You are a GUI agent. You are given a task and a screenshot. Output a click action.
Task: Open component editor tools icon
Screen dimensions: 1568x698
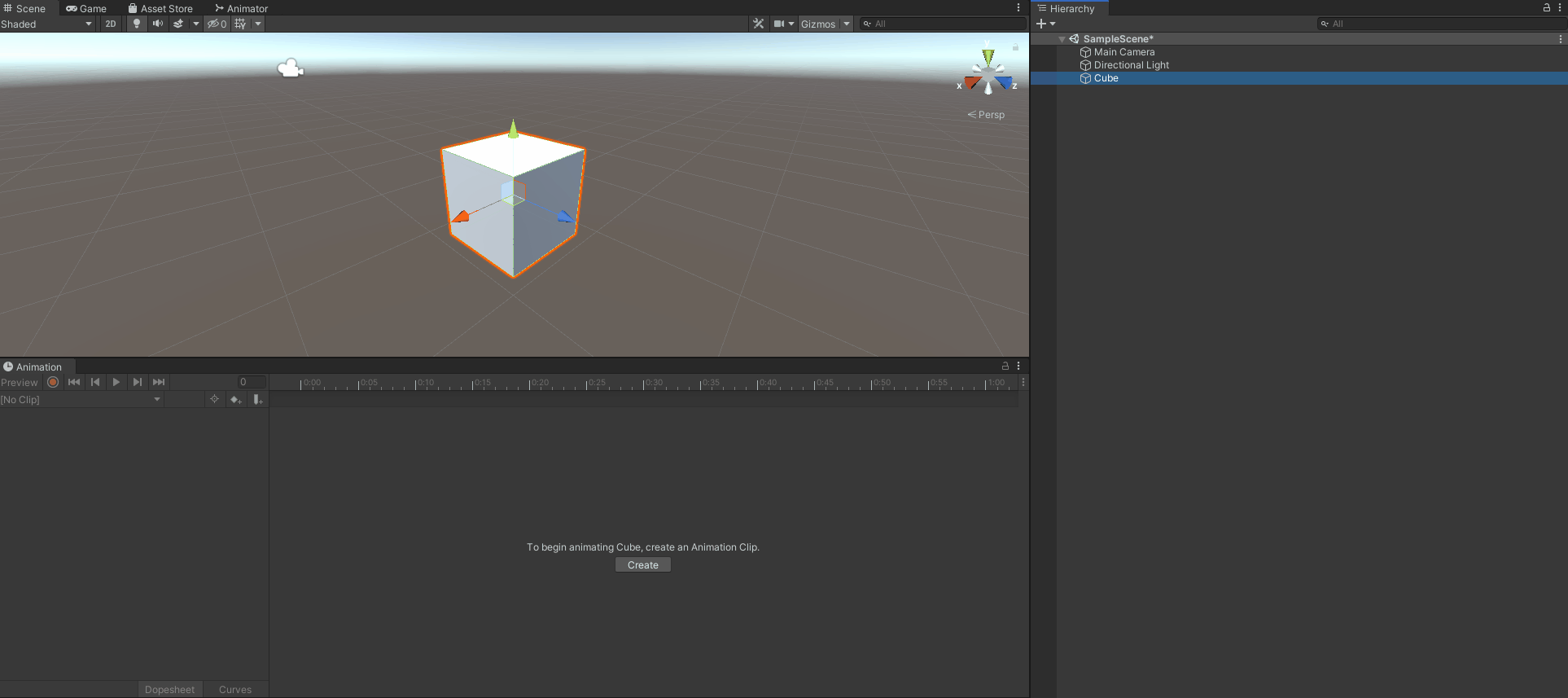click(759, 24)
